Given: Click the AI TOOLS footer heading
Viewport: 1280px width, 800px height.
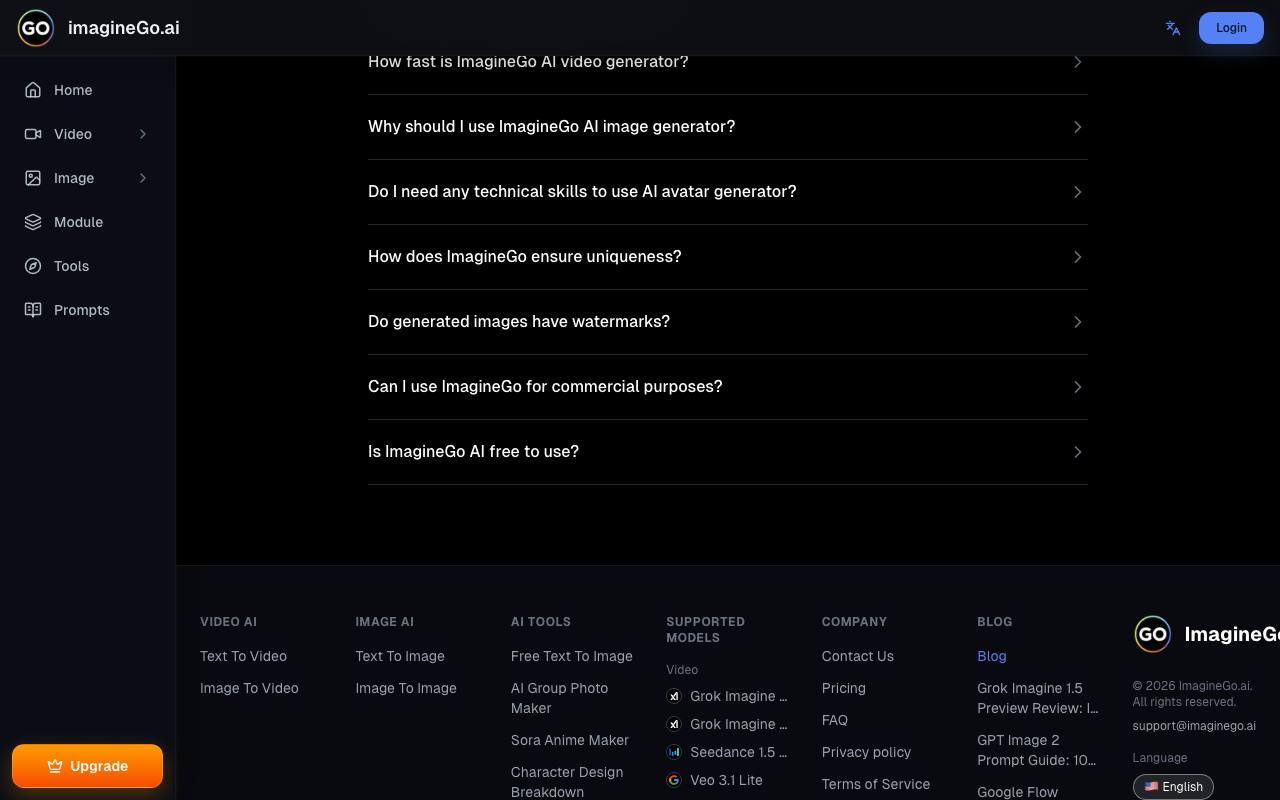Looking at the screenshot, I should click(541, 622).
